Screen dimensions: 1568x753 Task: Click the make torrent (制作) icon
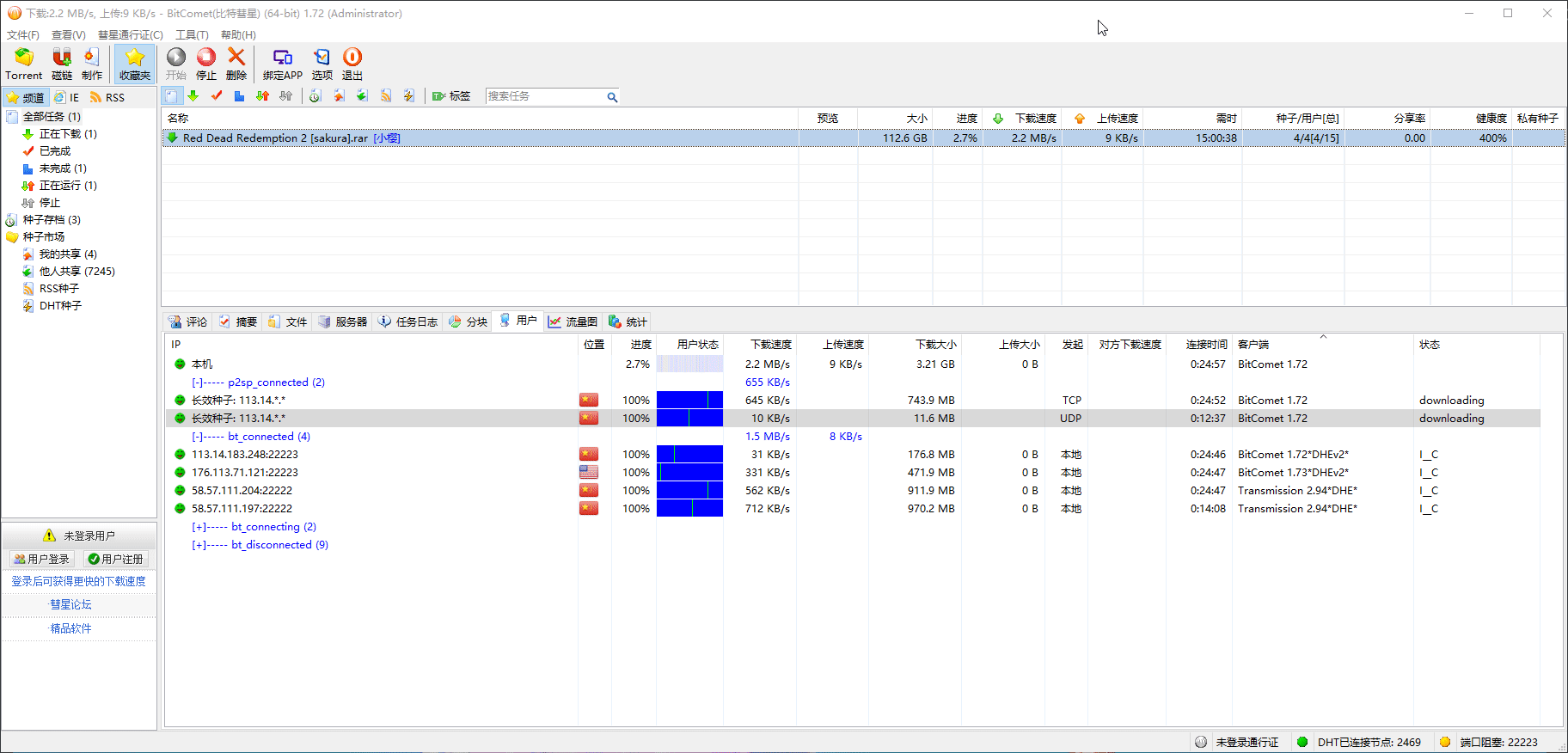[92, 64]
